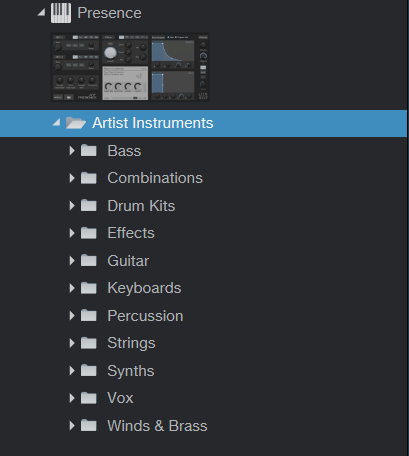Expand the Strings folder arrow
Image resolution: width=409 pixels, height=456 pixels.
coord(72,343)
